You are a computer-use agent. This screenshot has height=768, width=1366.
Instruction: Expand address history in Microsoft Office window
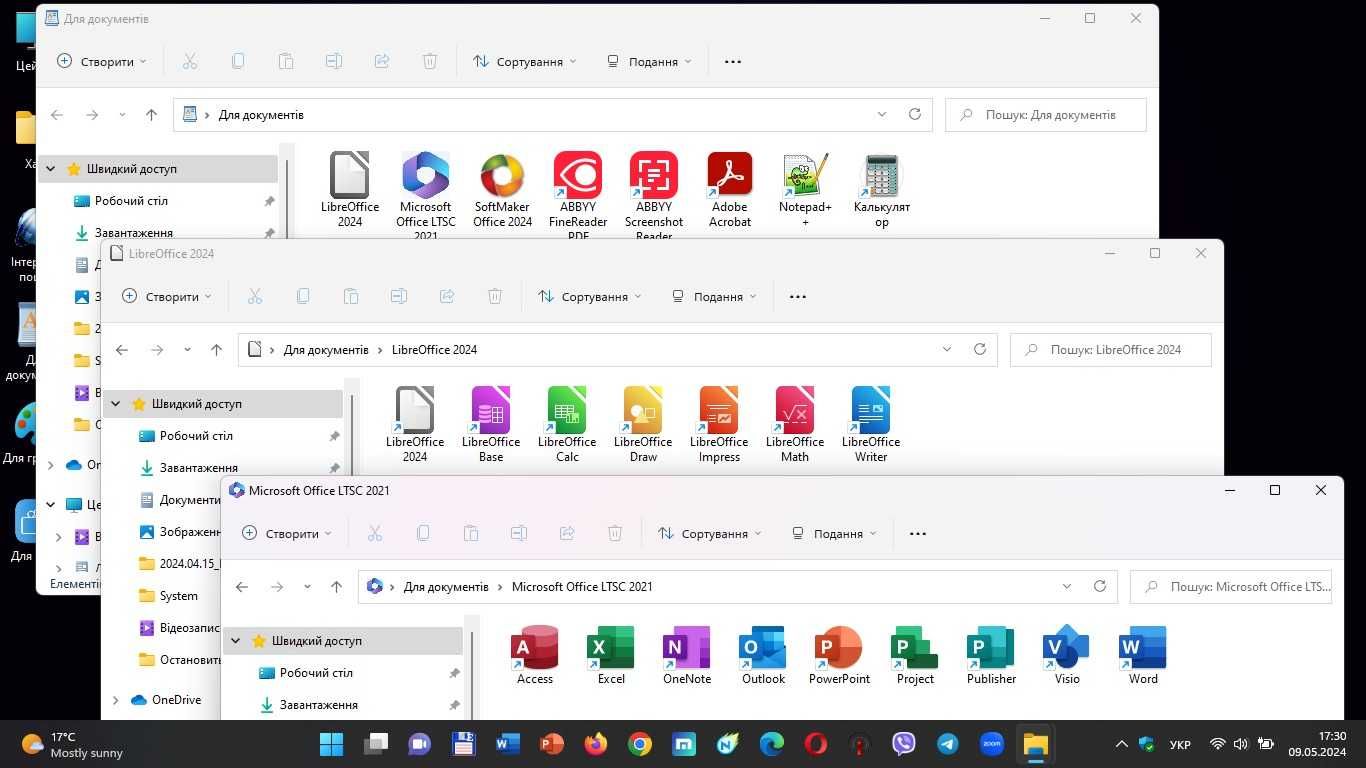[x=1067, y=586]
